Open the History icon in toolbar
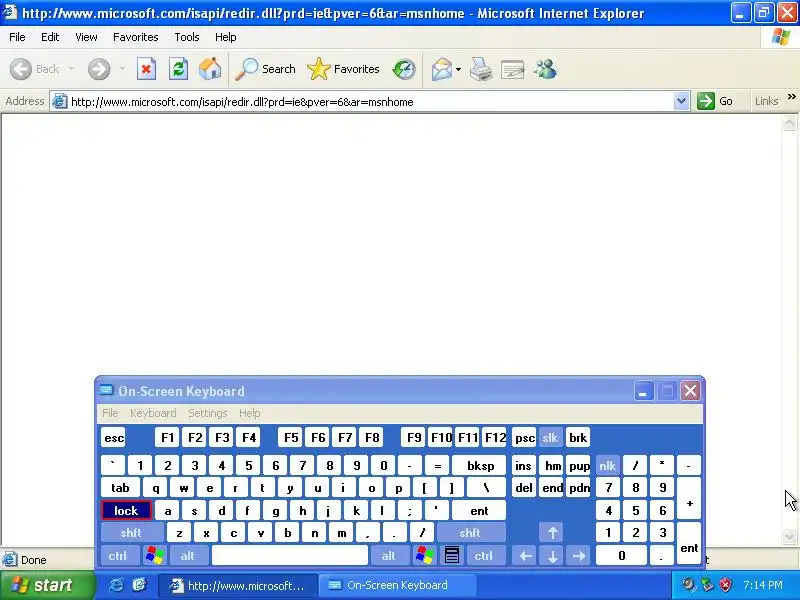 [404, 69]
